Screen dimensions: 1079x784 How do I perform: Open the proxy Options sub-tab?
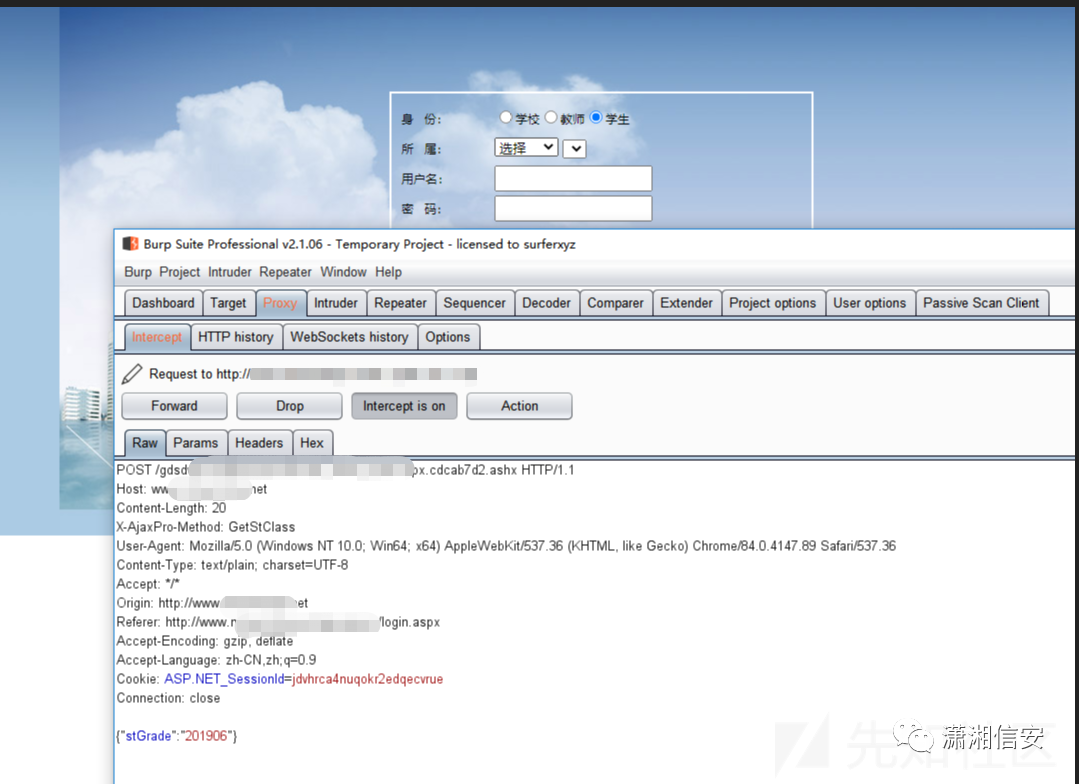pos(448,337)
